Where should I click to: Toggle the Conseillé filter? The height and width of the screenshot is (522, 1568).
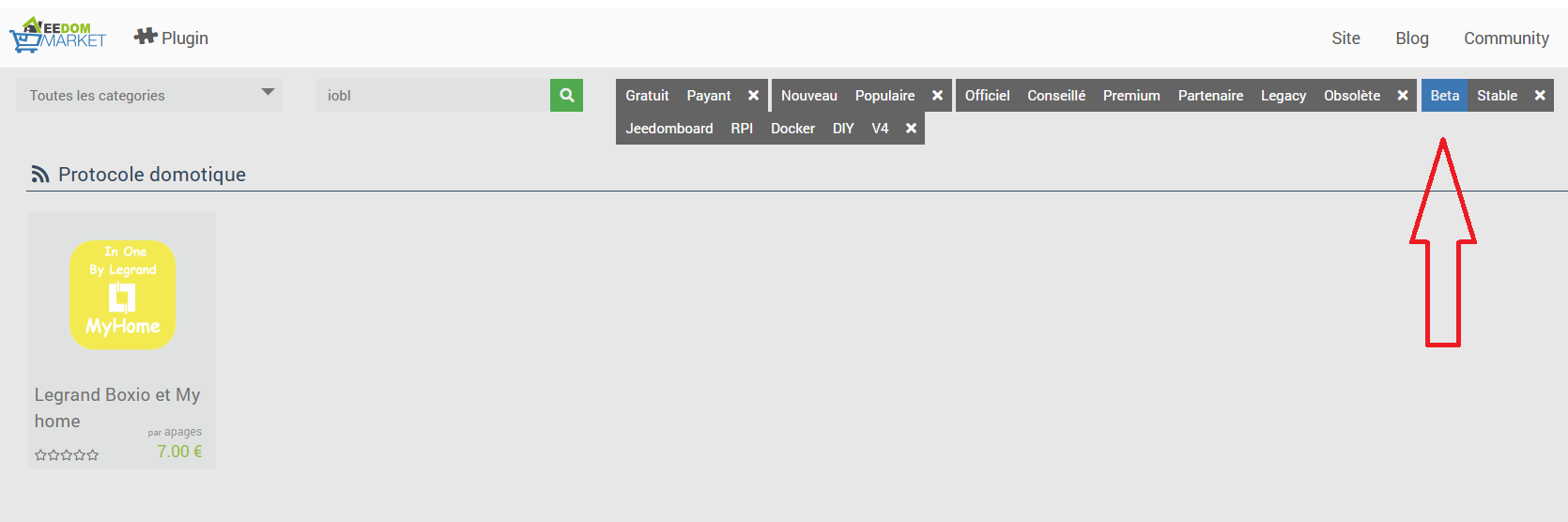click(x=1056, y=96)
